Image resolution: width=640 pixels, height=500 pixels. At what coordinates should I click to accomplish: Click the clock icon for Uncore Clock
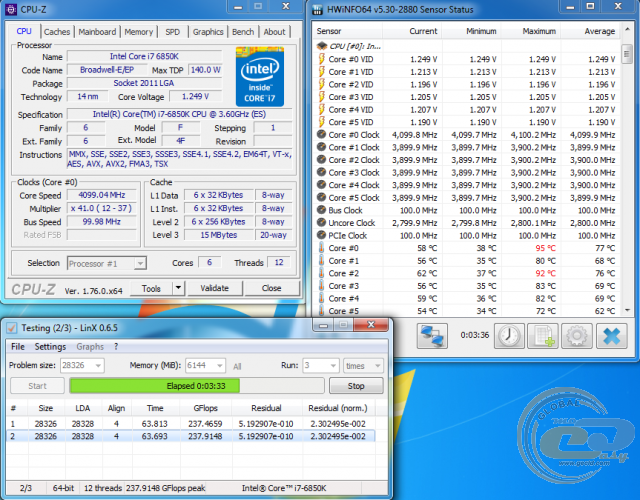(321, 223)
